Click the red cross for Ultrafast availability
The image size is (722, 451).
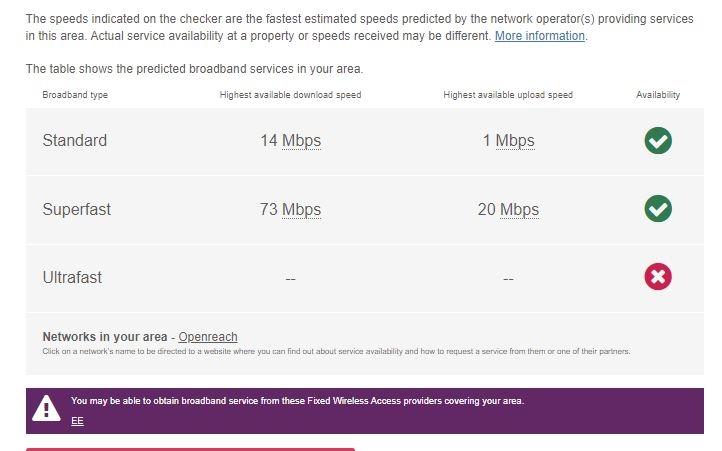point(658,277)
